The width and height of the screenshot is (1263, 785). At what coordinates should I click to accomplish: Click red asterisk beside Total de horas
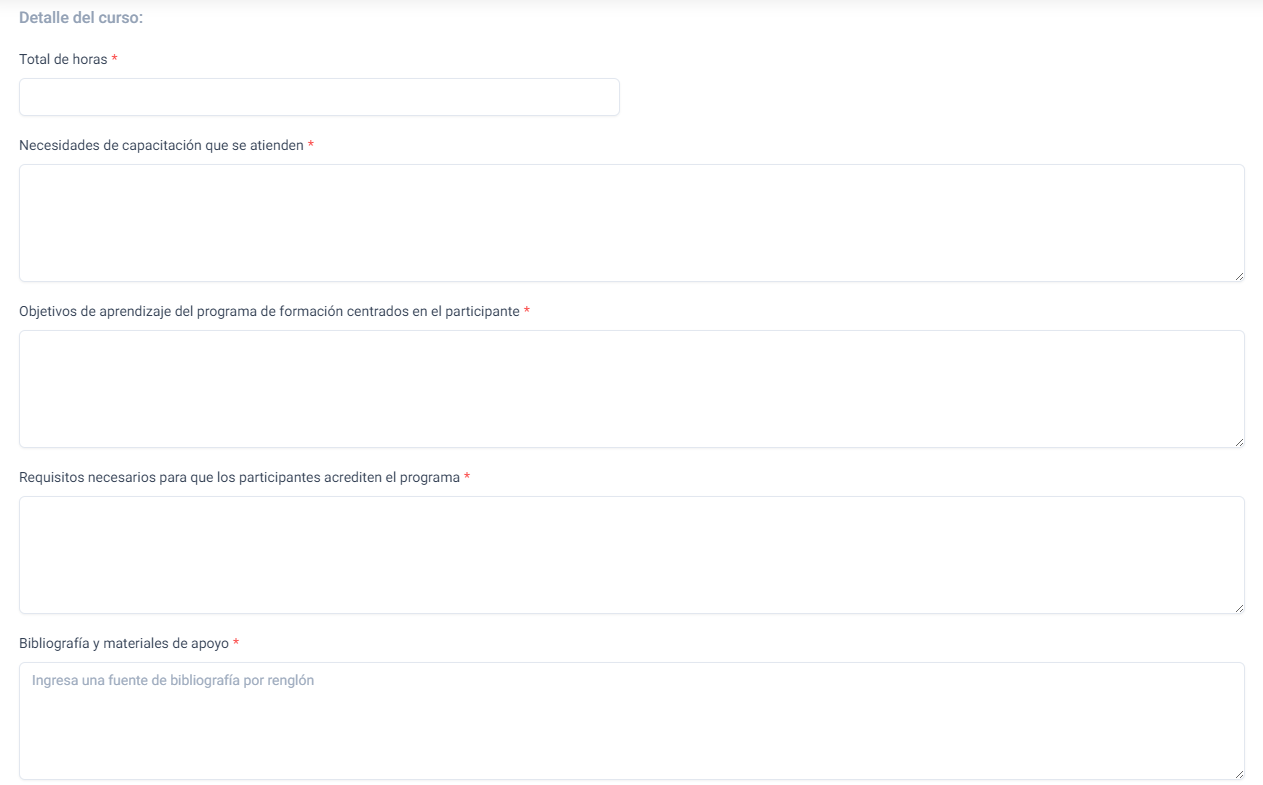(x=115, y=60)
